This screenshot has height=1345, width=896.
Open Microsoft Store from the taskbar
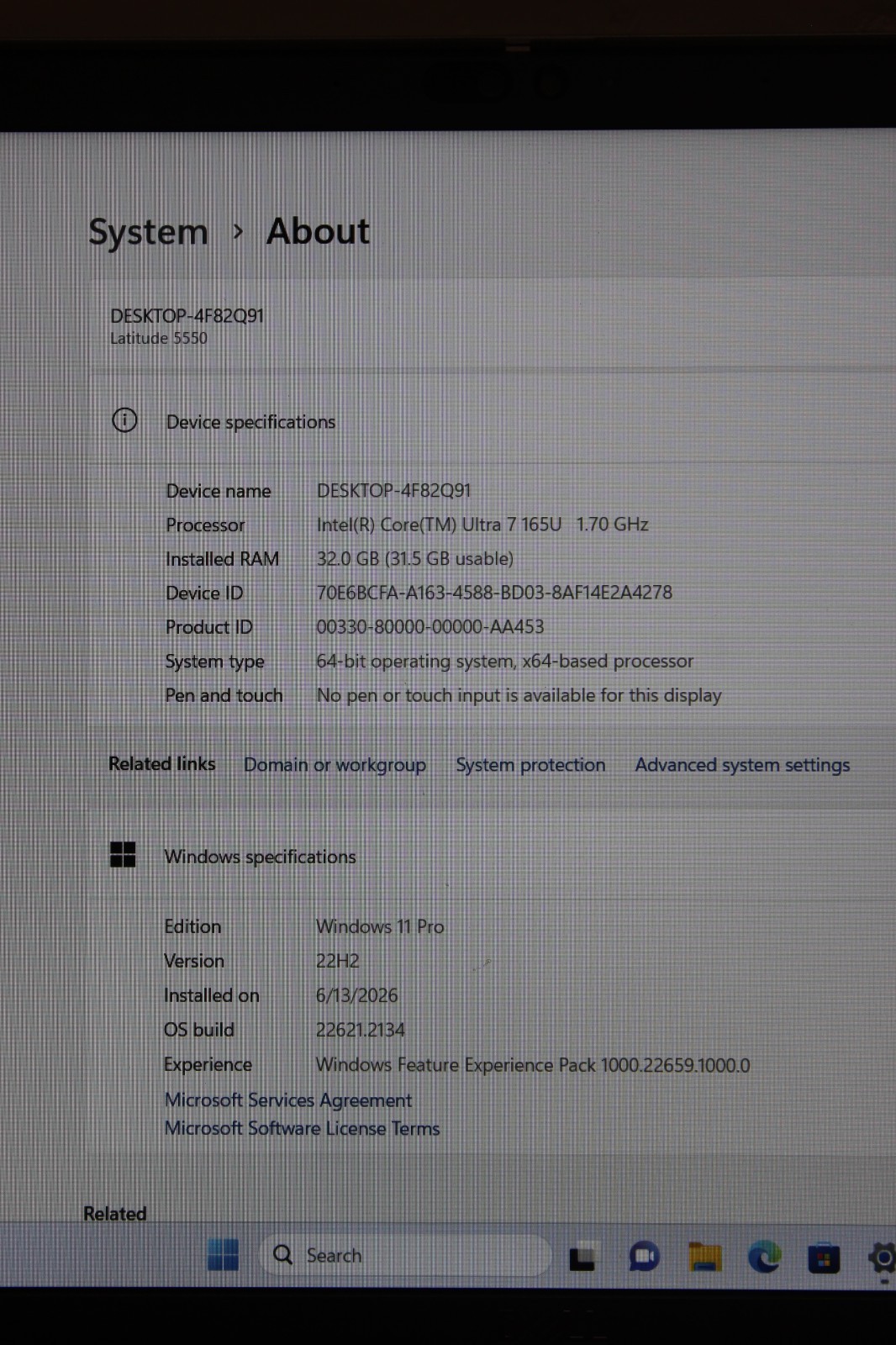824,1258
